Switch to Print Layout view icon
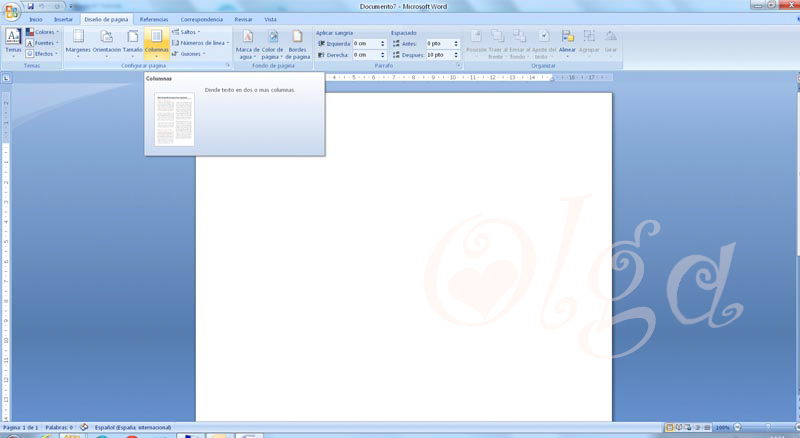Image resolution: width=800 pixels, height=438 pixels. tap(669, 427)
